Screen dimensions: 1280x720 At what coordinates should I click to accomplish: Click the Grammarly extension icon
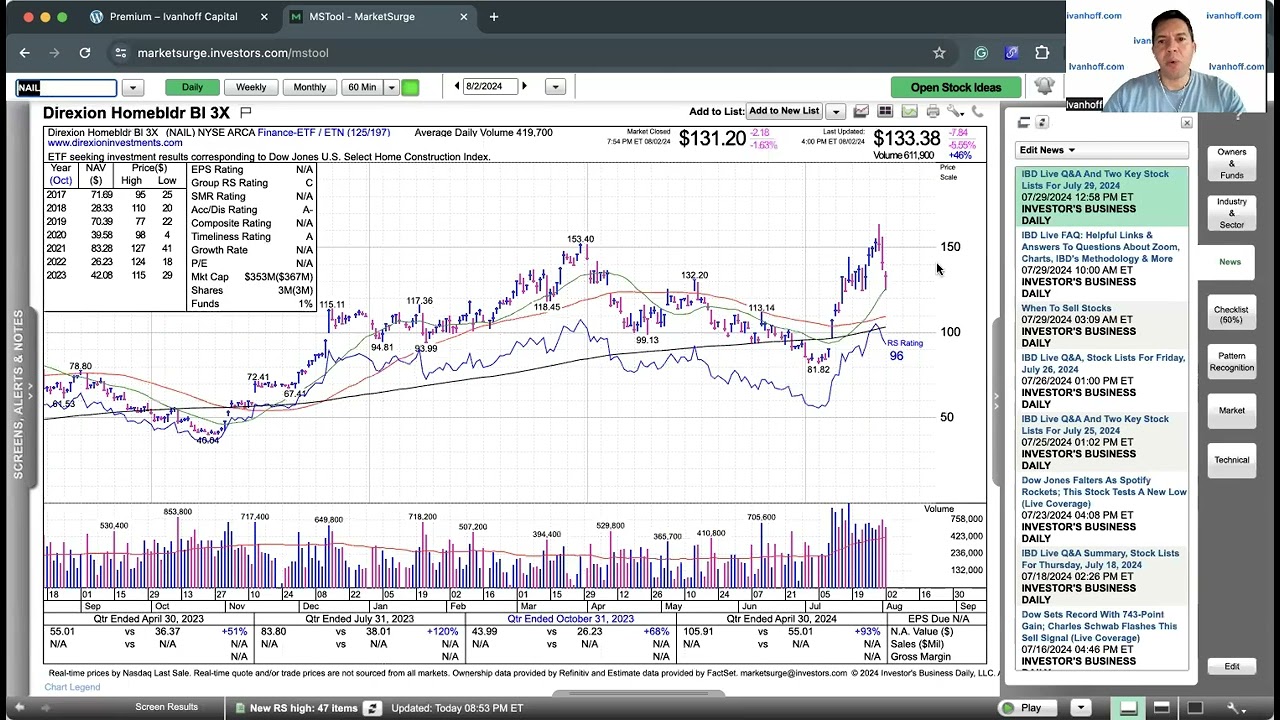tap(981, 53)
